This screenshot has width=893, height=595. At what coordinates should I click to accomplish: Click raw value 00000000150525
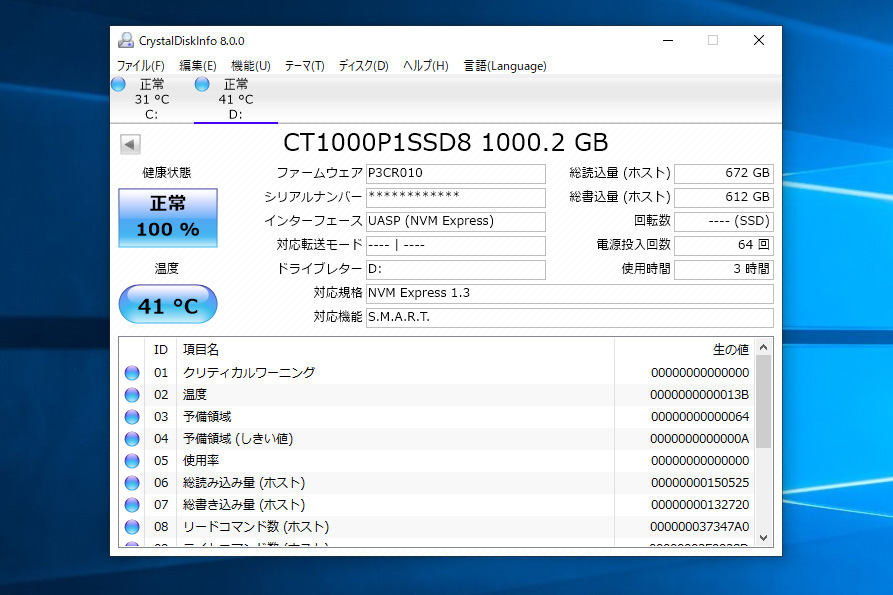click(700, 483)
